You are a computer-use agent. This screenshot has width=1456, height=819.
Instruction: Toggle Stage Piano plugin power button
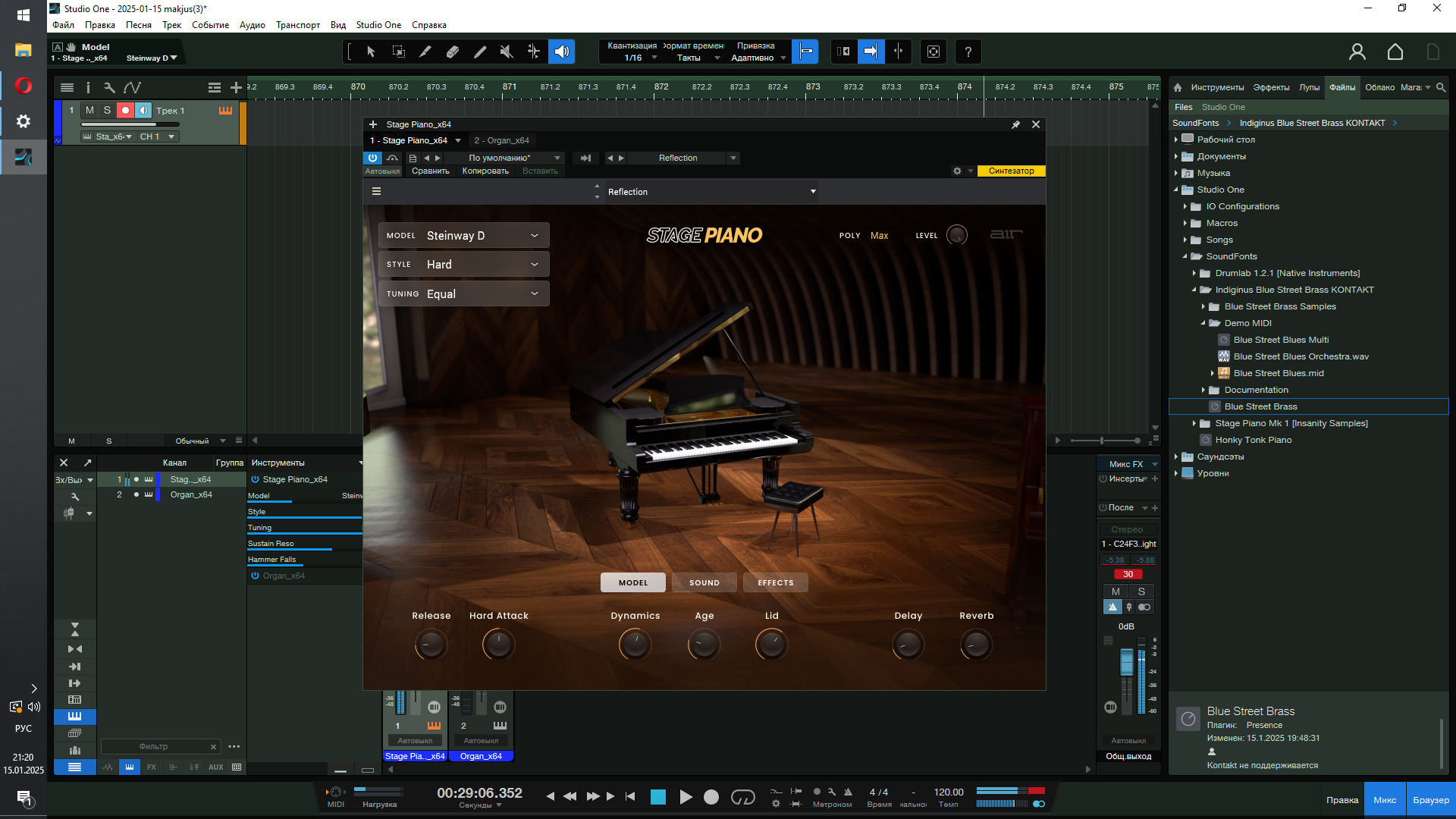click(x=372, y=158)
